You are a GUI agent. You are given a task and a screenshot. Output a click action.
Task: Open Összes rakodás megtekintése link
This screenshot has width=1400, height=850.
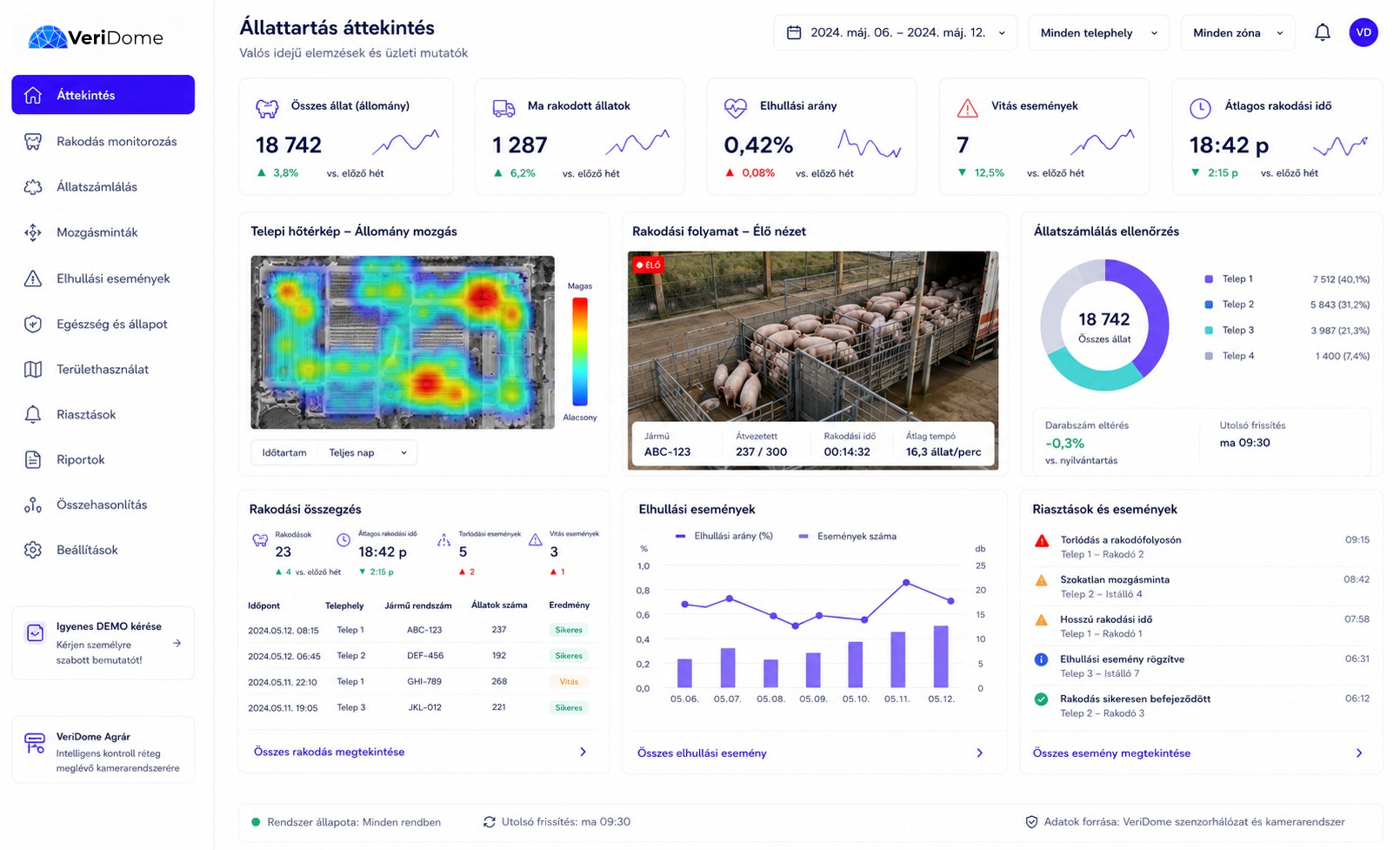coord(329,752)
